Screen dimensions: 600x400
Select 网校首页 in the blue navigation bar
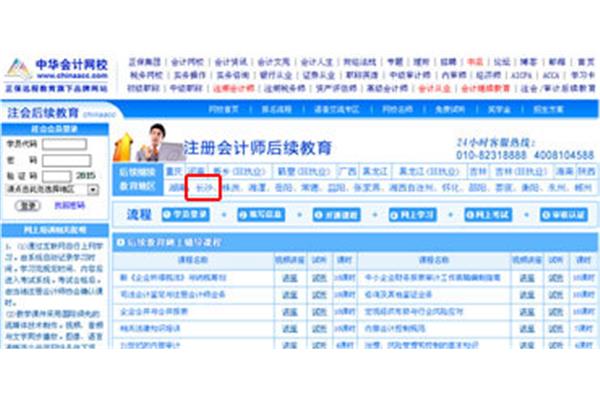(x=223, y=110)
